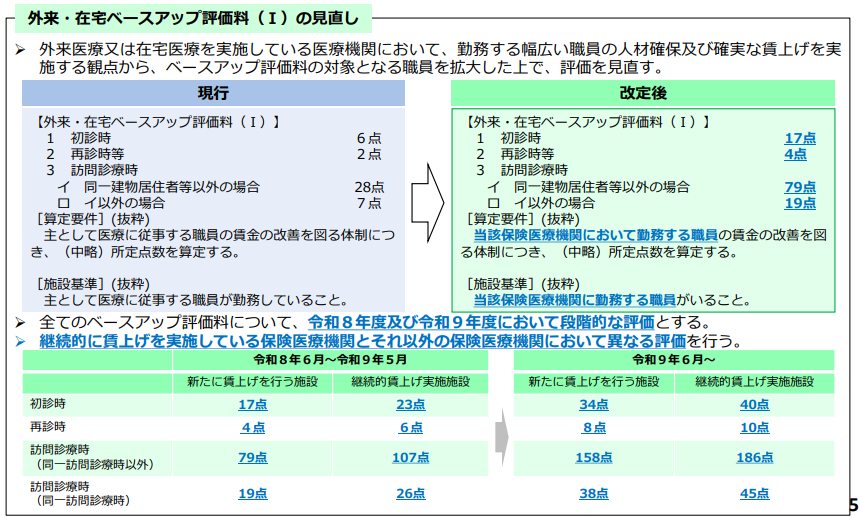Click the 再診時 row label in the table
This screenshot has height=517, width=860.
click(x=50, y=427)
